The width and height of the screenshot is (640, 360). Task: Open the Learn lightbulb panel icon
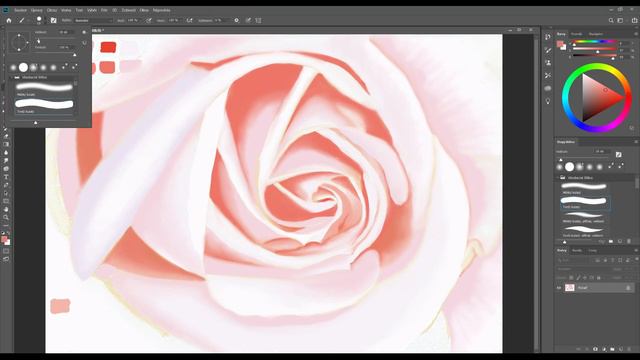(548, 101)
